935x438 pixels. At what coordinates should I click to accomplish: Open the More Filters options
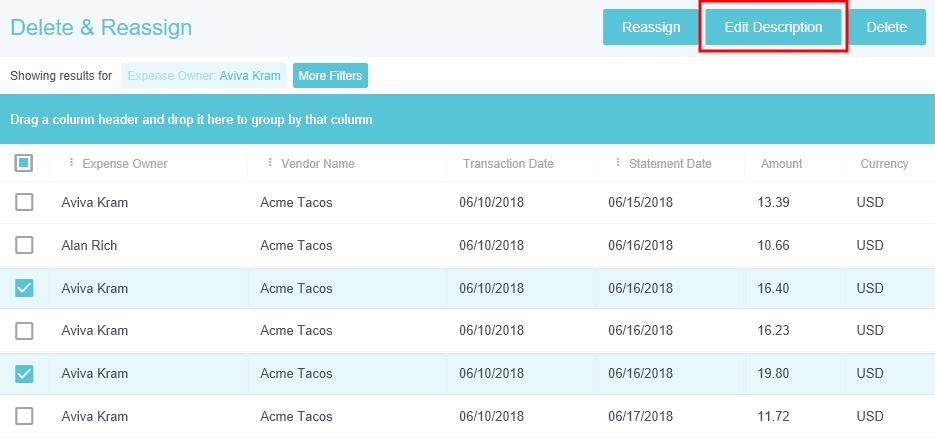pos(330,75)
